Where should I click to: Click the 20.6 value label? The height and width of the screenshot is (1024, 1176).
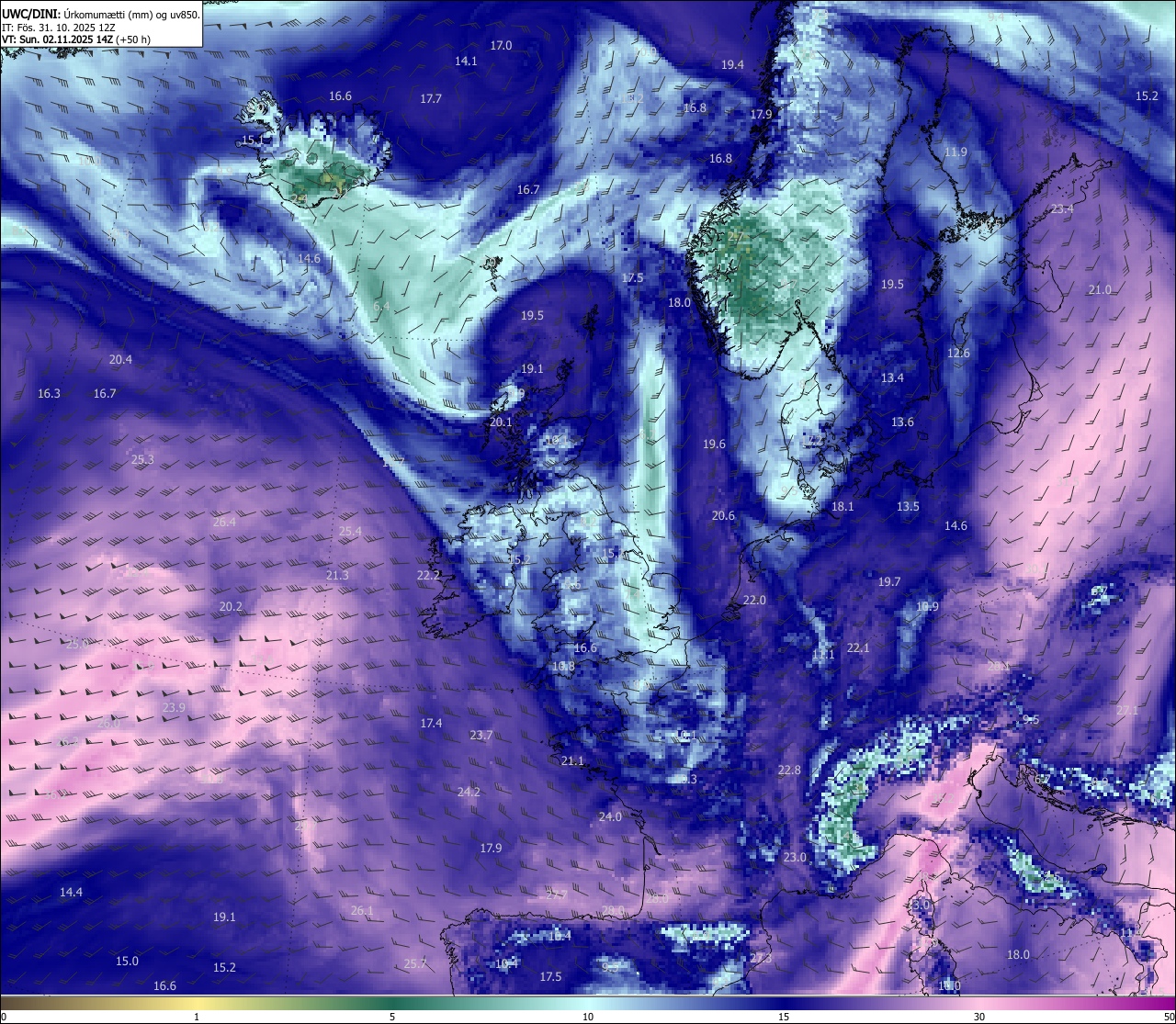[x=723, y=515]
